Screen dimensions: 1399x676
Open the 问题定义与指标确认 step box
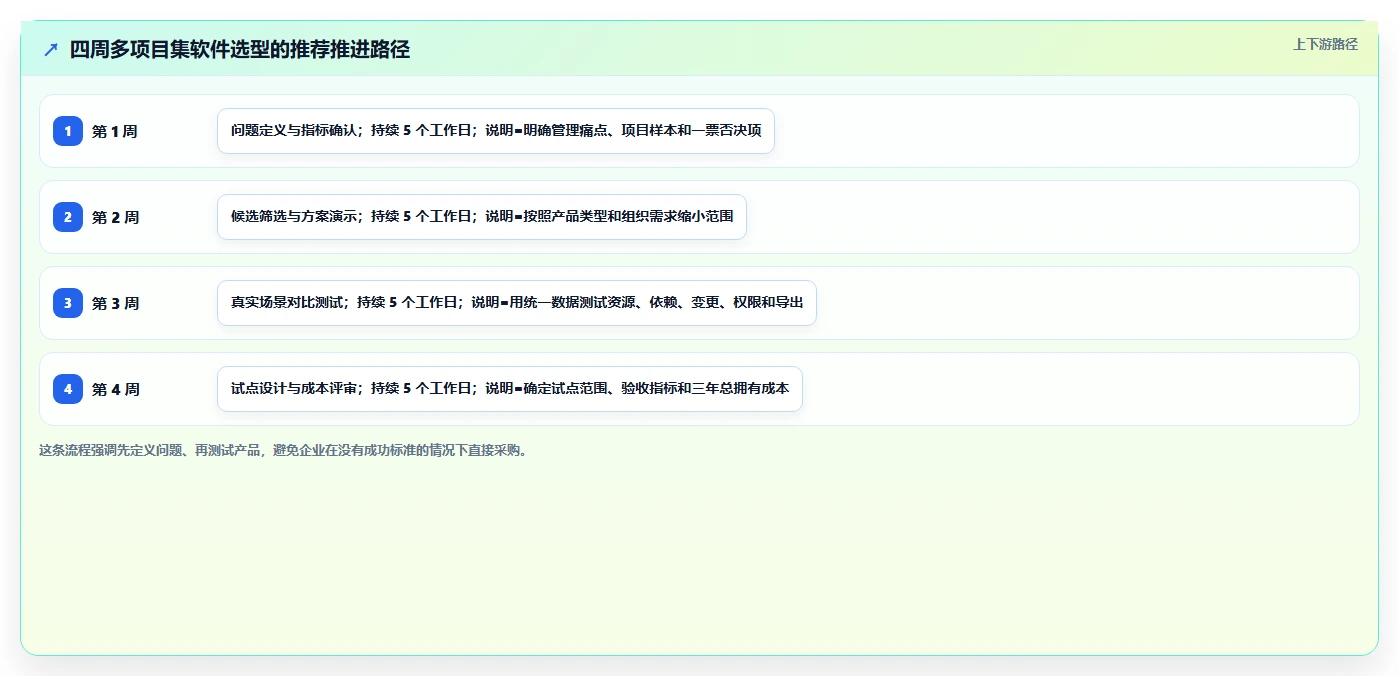[x=496, y=131]
